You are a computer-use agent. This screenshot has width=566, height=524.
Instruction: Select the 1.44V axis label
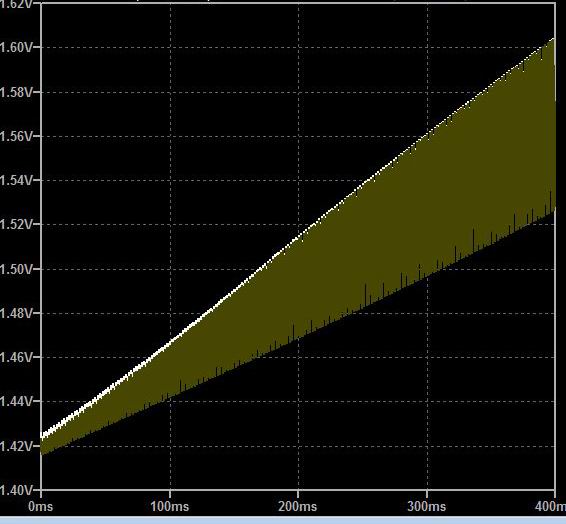(16, 401)
